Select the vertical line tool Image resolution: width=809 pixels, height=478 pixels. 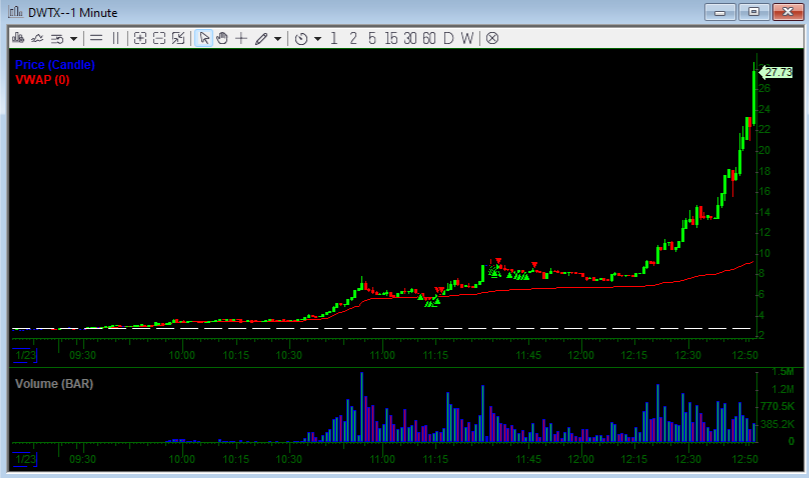[116, 38]
